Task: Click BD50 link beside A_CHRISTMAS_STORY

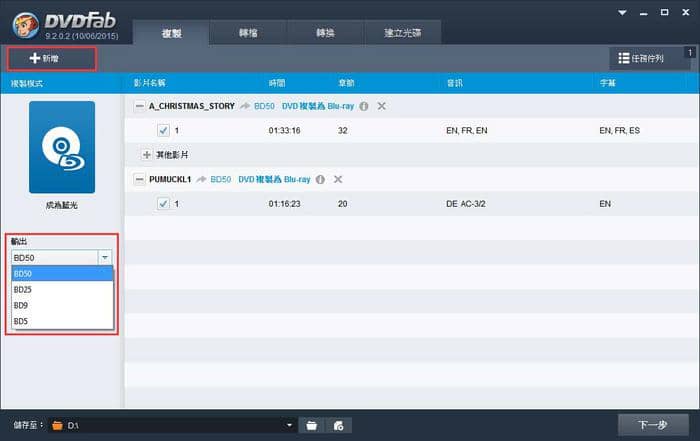Action: click(x=264, y=106)
